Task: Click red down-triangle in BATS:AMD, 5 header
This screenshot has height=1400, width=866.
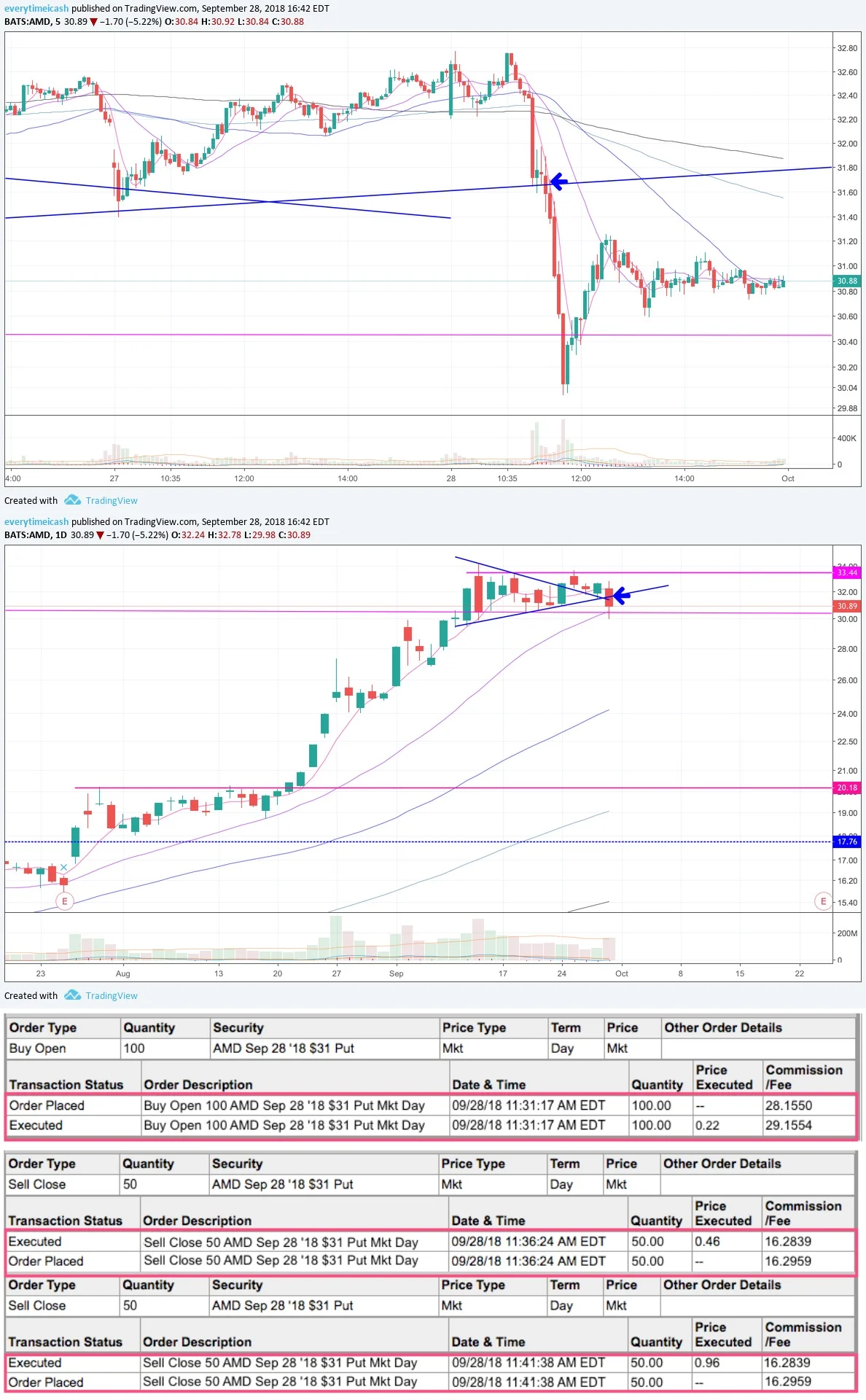Action: 93,22
